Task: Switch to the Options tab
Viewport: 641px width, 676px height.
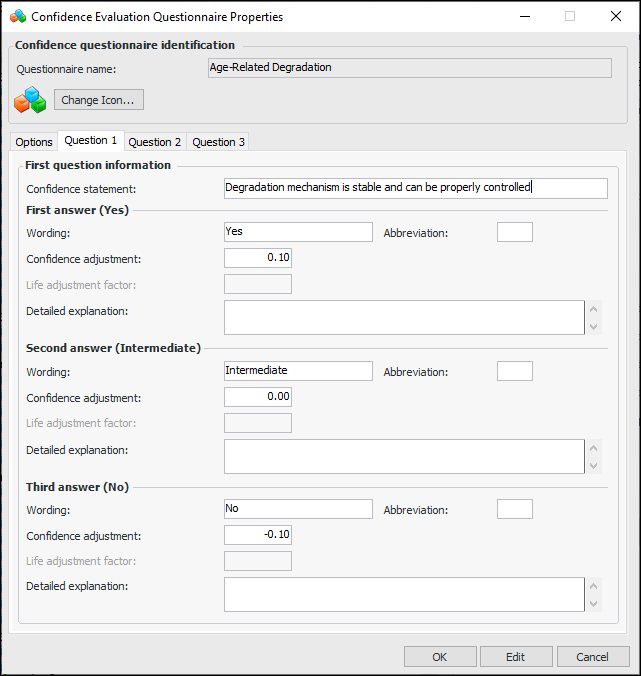Action: (x=34, y=142)
